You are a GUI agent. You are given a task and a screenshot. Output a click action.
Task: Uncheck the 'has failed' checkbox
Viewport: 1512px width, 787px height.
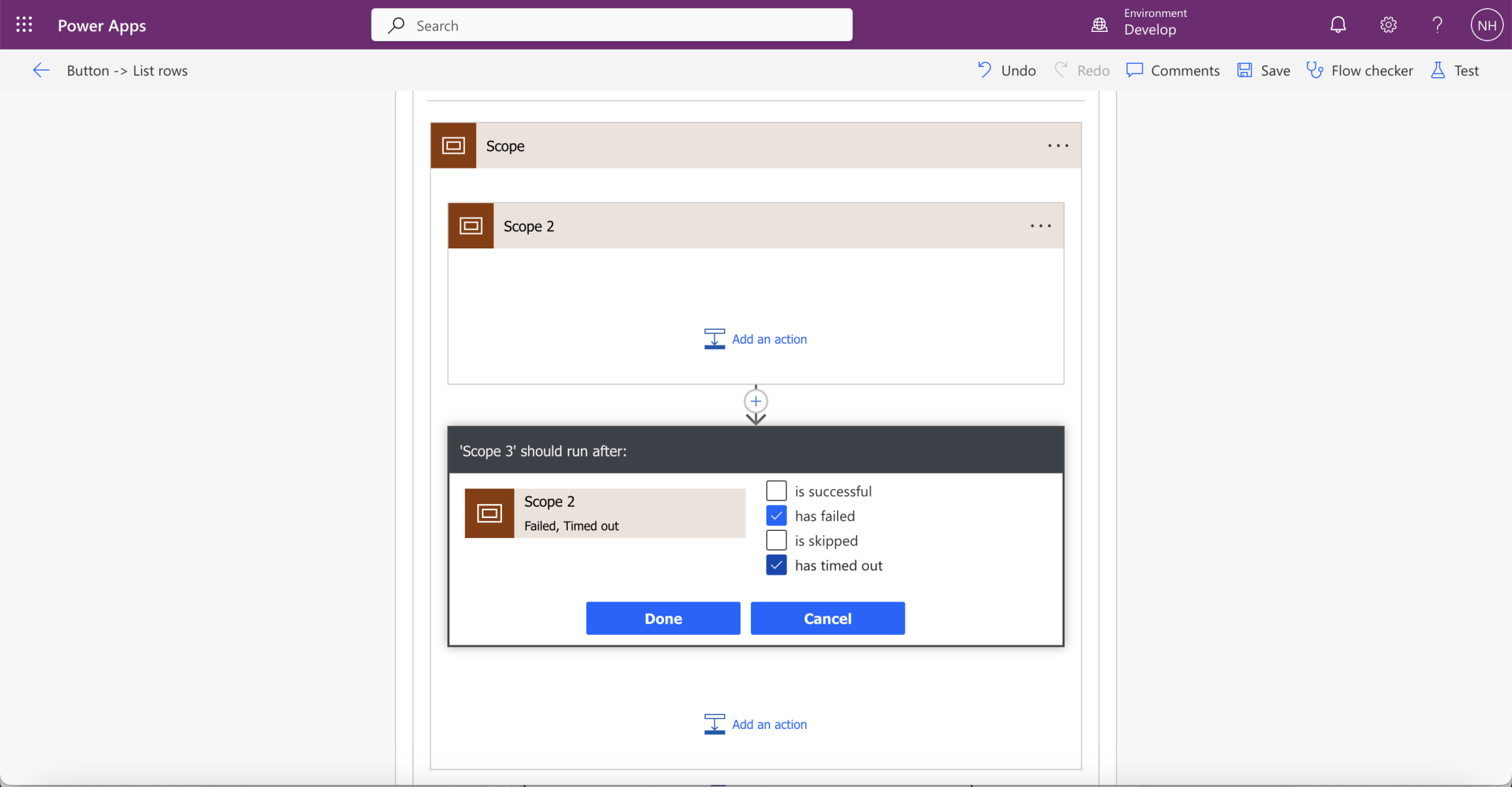click(777, 515)
